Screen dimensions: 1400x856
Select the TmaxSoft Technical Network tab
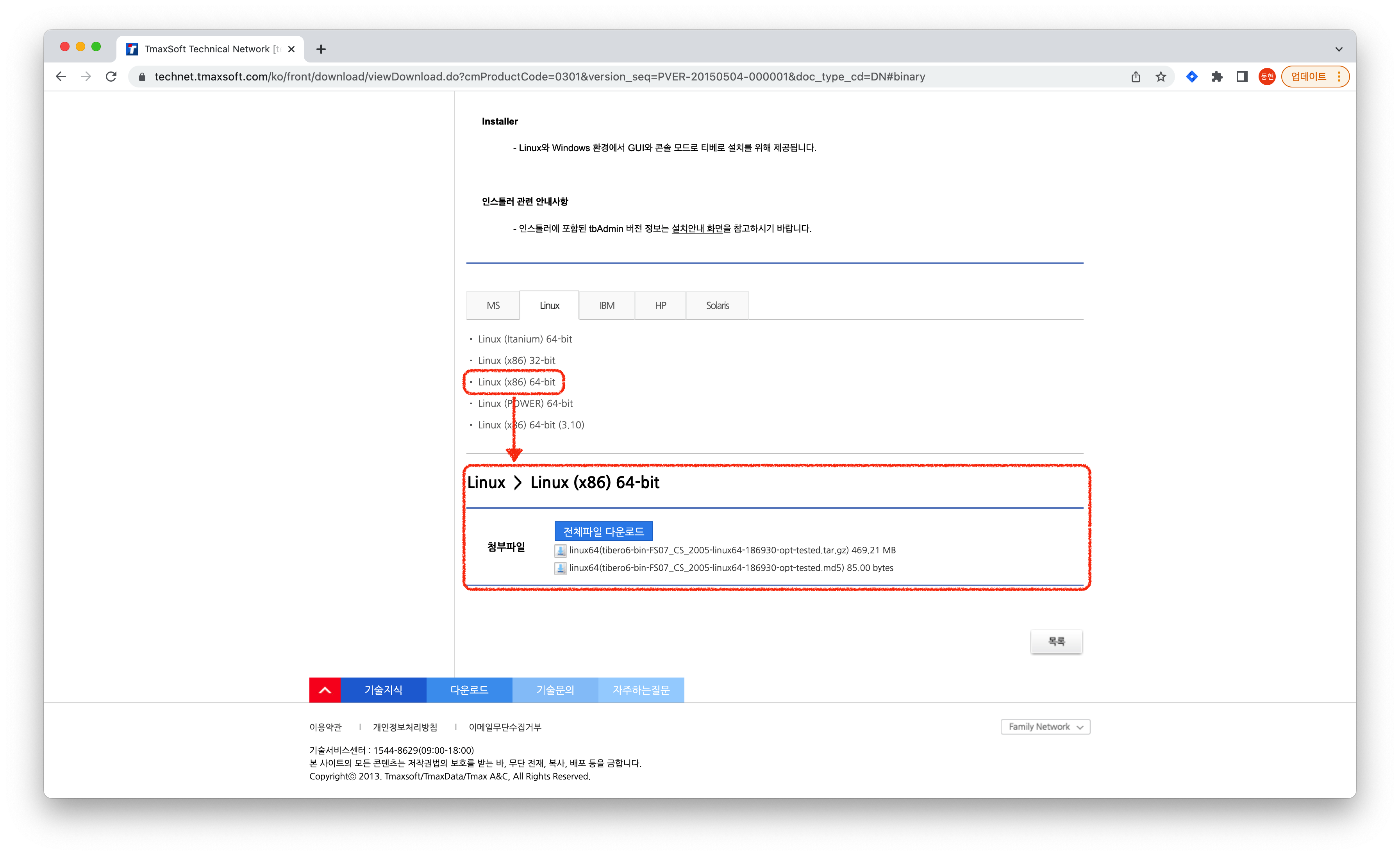pos(211,50)
